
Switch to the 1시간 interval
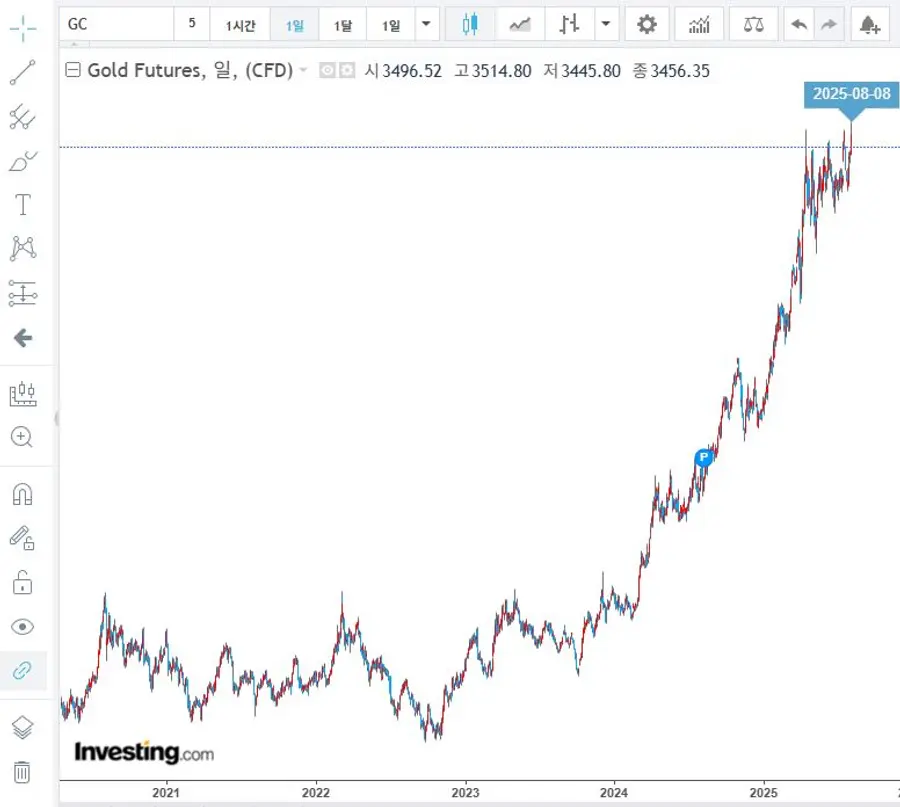pos(240,25)
